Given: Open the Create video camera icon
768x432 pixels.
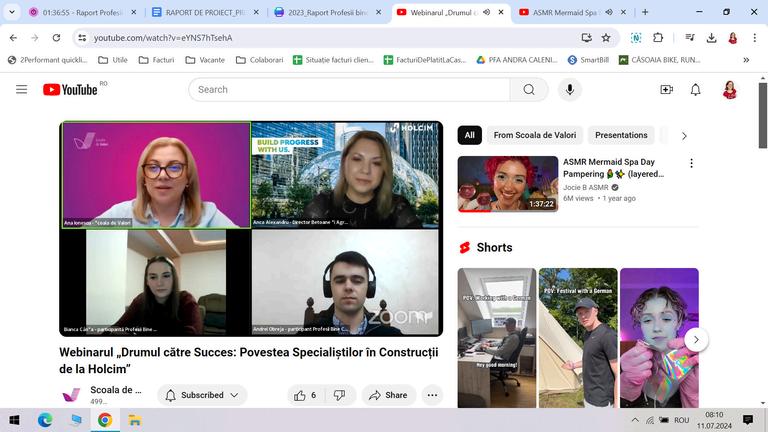Looking at the screenshot, I should tap(666, 90).
